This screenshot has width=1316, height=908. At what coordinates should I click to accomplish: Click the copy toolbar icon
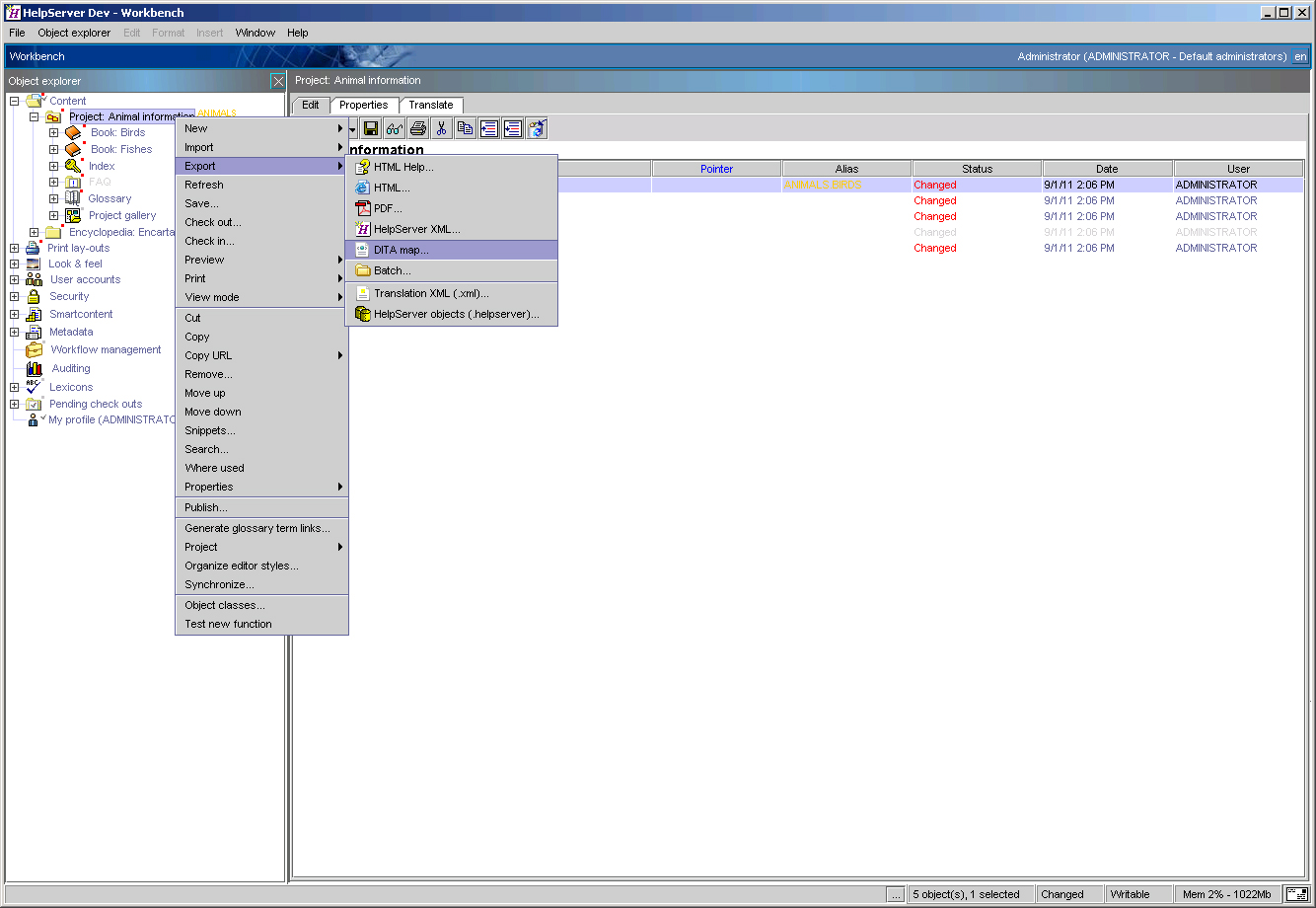465,127
